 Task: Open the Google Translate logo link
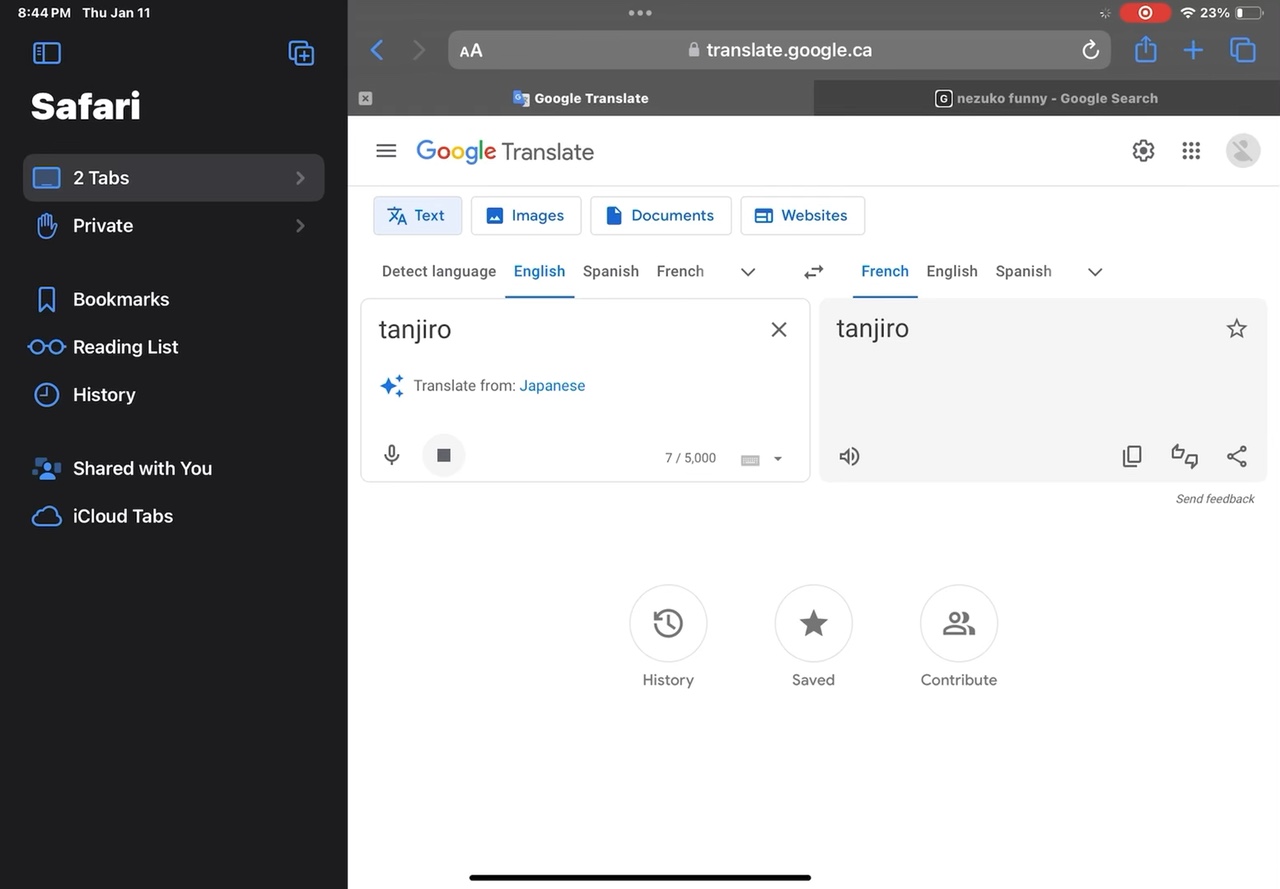point(505,152)
